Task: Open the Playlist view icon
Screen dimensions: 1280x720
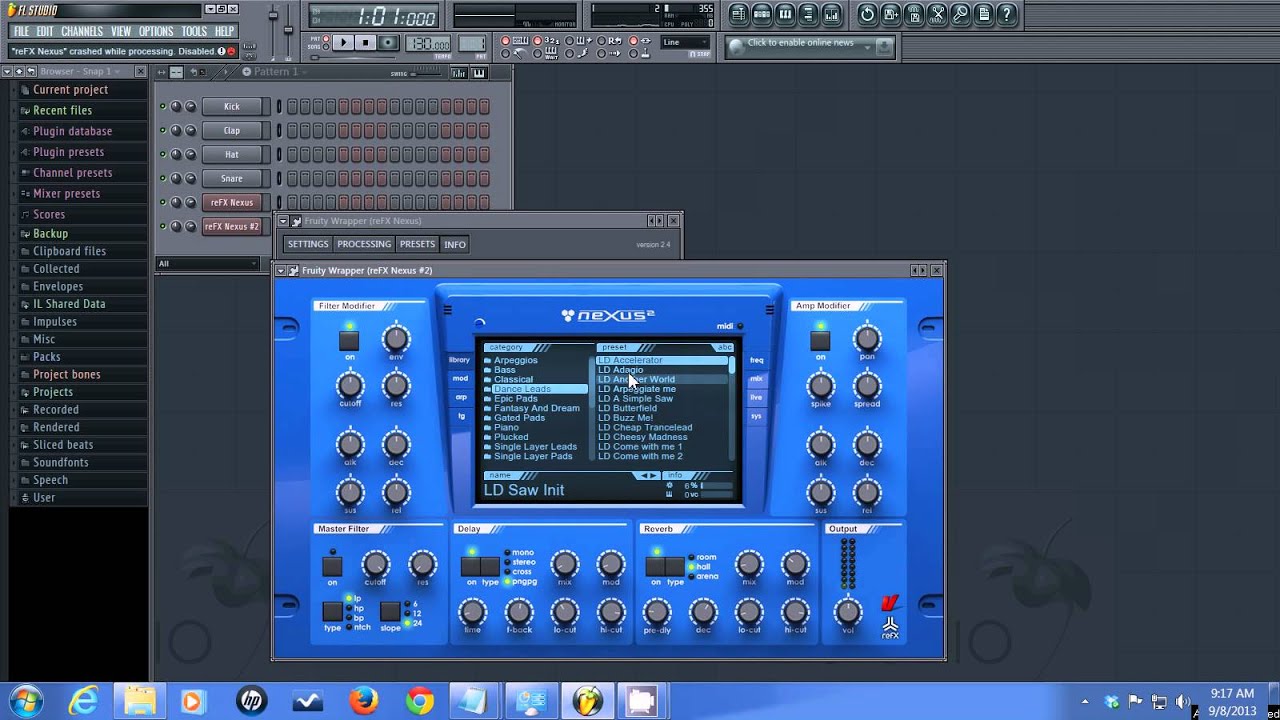Action: (x=739, y=14)
